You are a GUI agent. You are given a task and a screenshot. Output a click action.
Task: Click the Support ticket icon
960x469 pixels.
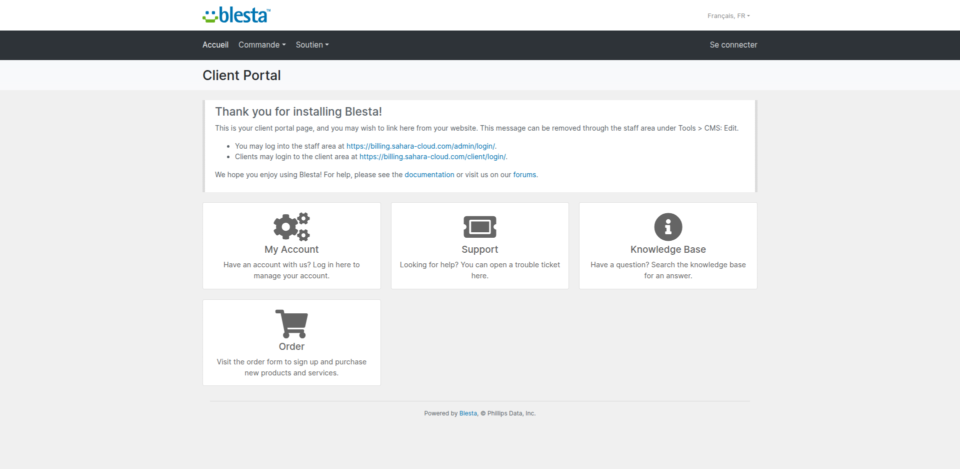coord(480,227)
